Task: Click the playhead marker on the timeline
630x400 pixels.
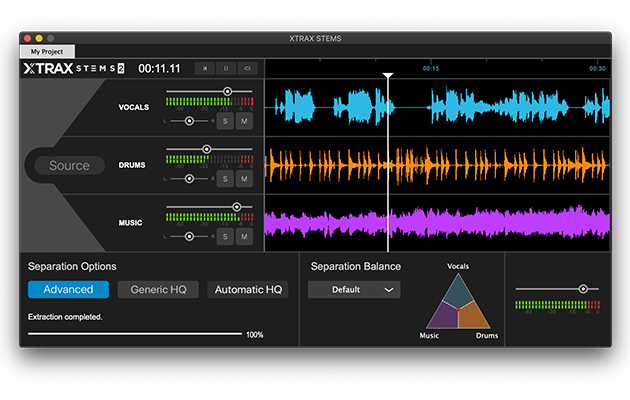Action: (388, 75)
